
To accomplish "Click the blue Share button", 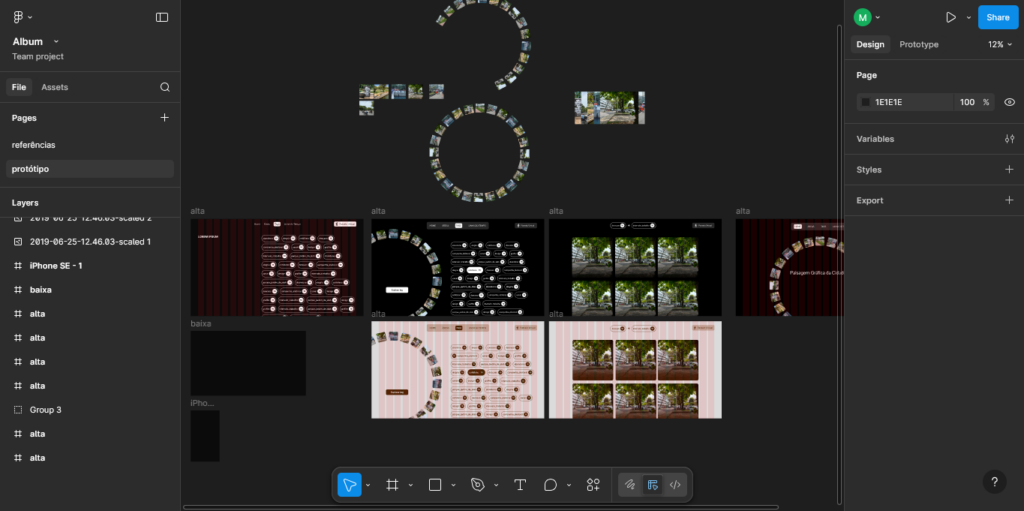I will pos(997,17).
